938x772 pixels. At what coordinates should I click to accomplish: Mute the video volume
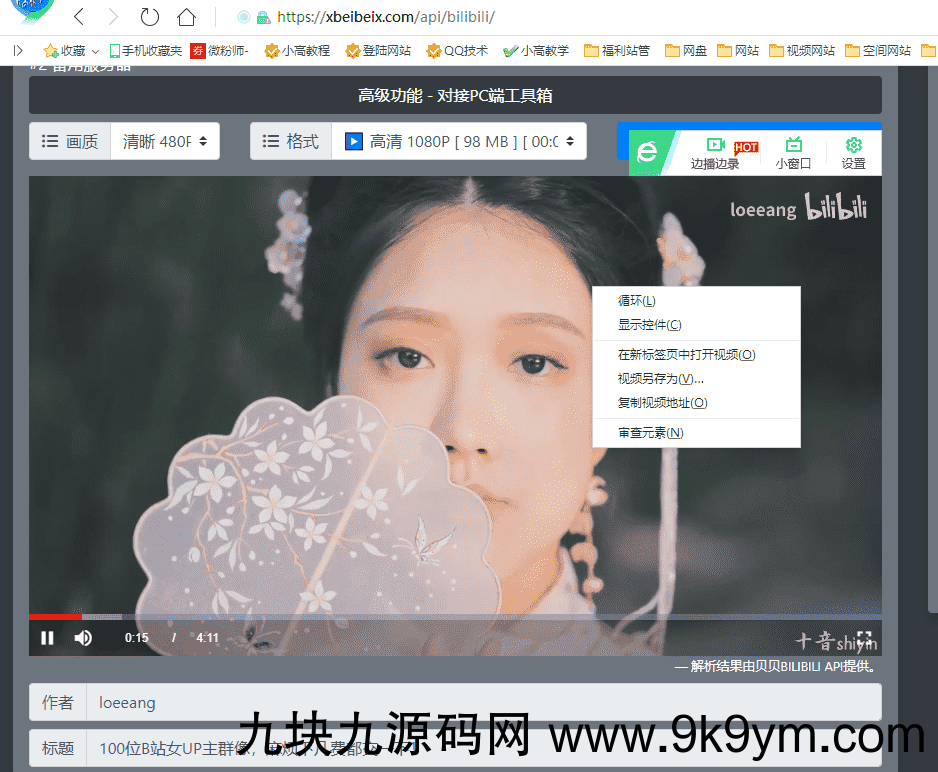(x=82, y=637)
